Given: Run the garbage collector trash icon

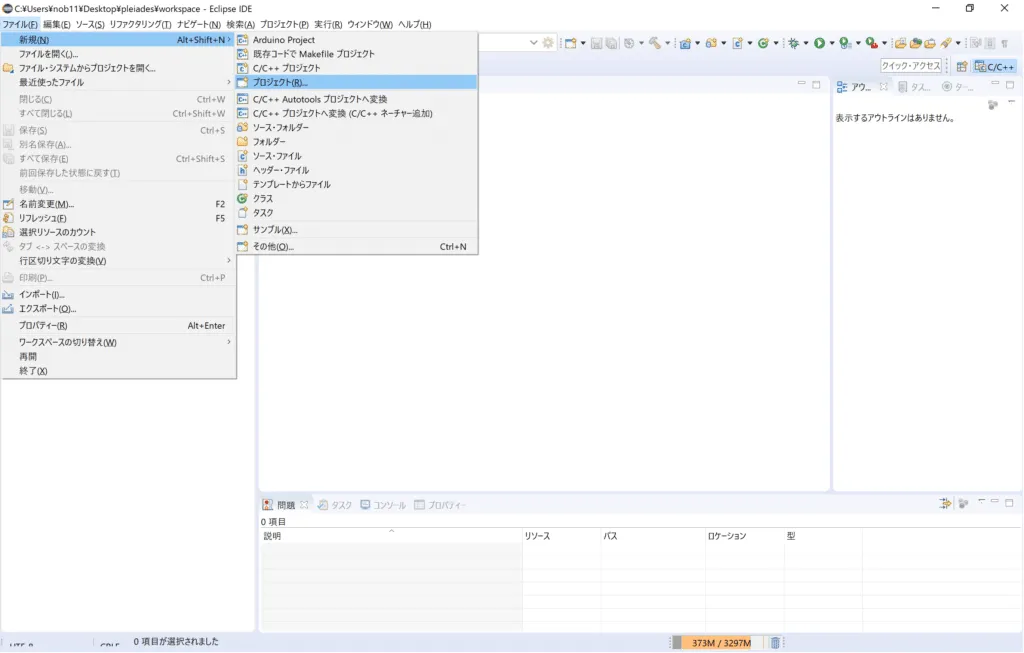Looking at the screenshot, I should [x=775, y=643].
